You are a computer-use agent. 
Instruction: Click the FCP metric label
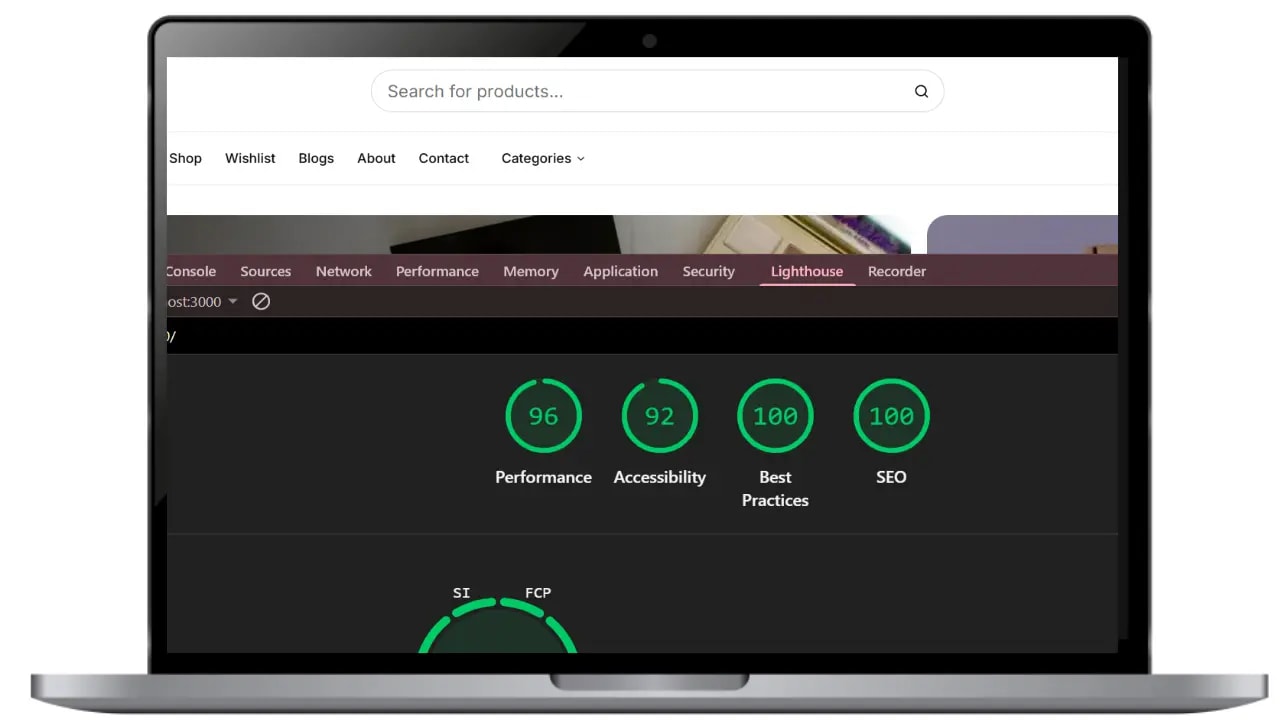pyautogui.click(x=538, y=593)
